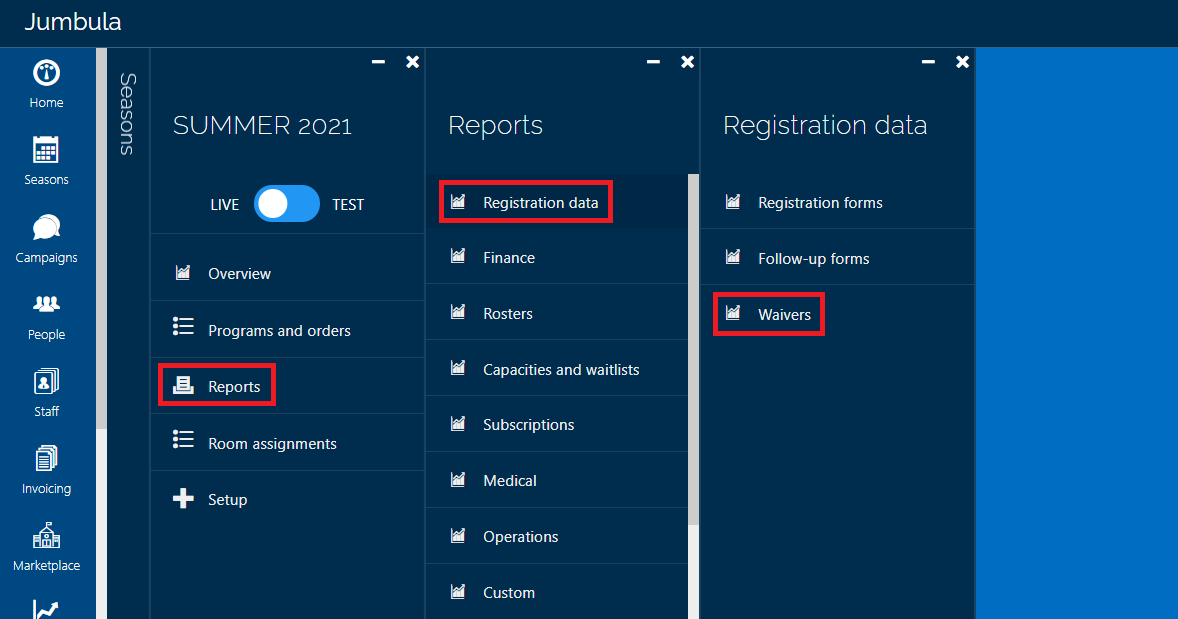
Task: Toggle the LIVE/TEST mode switch
Action: coord(287,204)
